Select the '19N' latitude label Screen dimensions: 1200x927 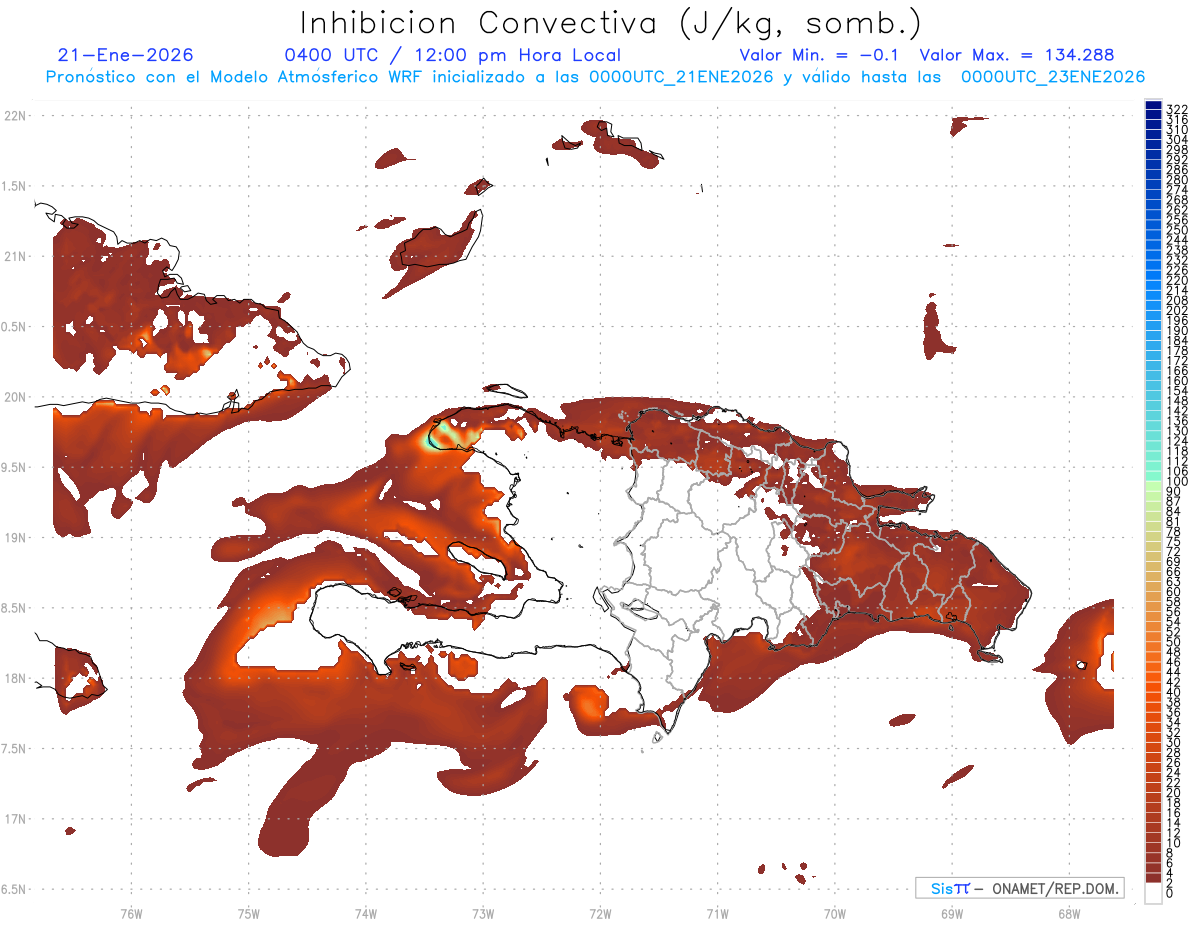click(14, 537)
